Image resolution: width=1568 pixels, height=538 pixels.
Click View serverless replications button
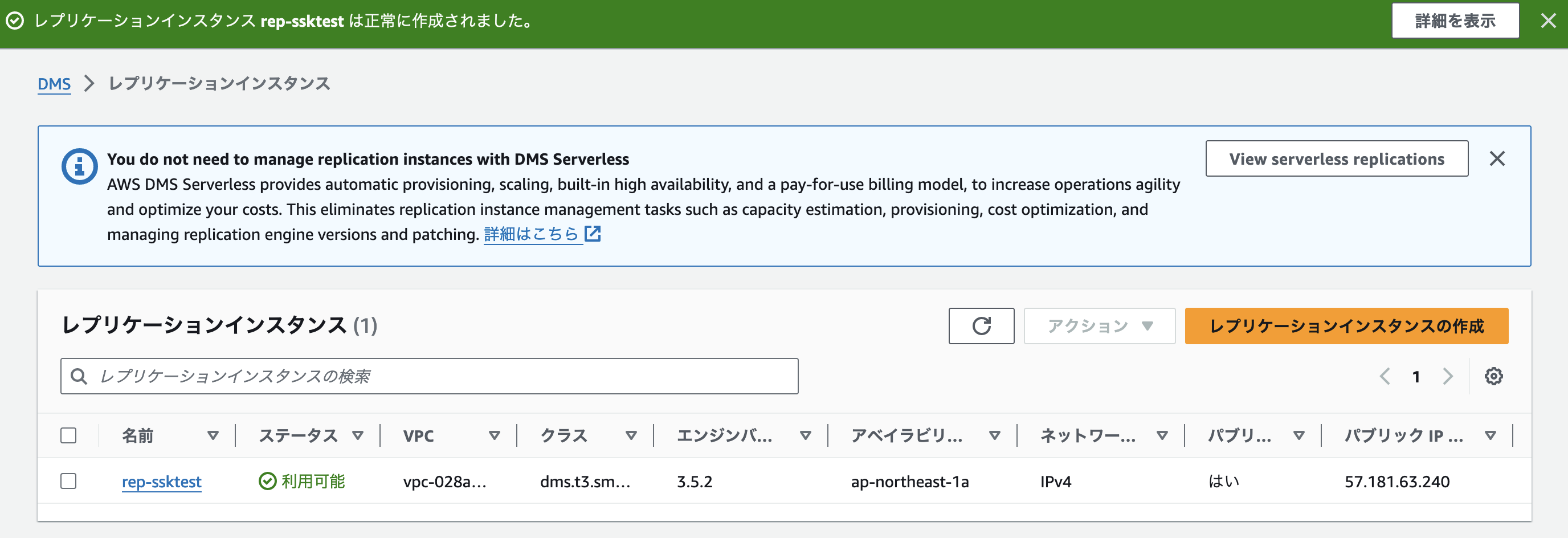1337,159
